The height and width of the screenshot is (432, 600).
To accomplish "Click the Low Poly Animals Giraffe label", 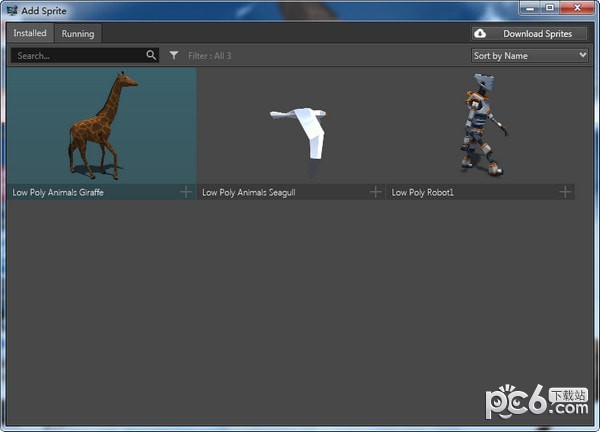I will click(x=58, y=192).
